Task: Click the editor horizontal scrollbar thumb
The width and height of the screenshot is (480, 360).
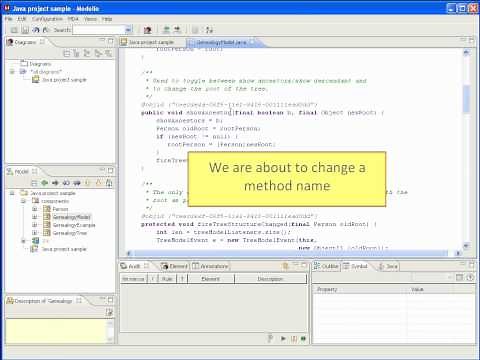Action: (290, 253)
